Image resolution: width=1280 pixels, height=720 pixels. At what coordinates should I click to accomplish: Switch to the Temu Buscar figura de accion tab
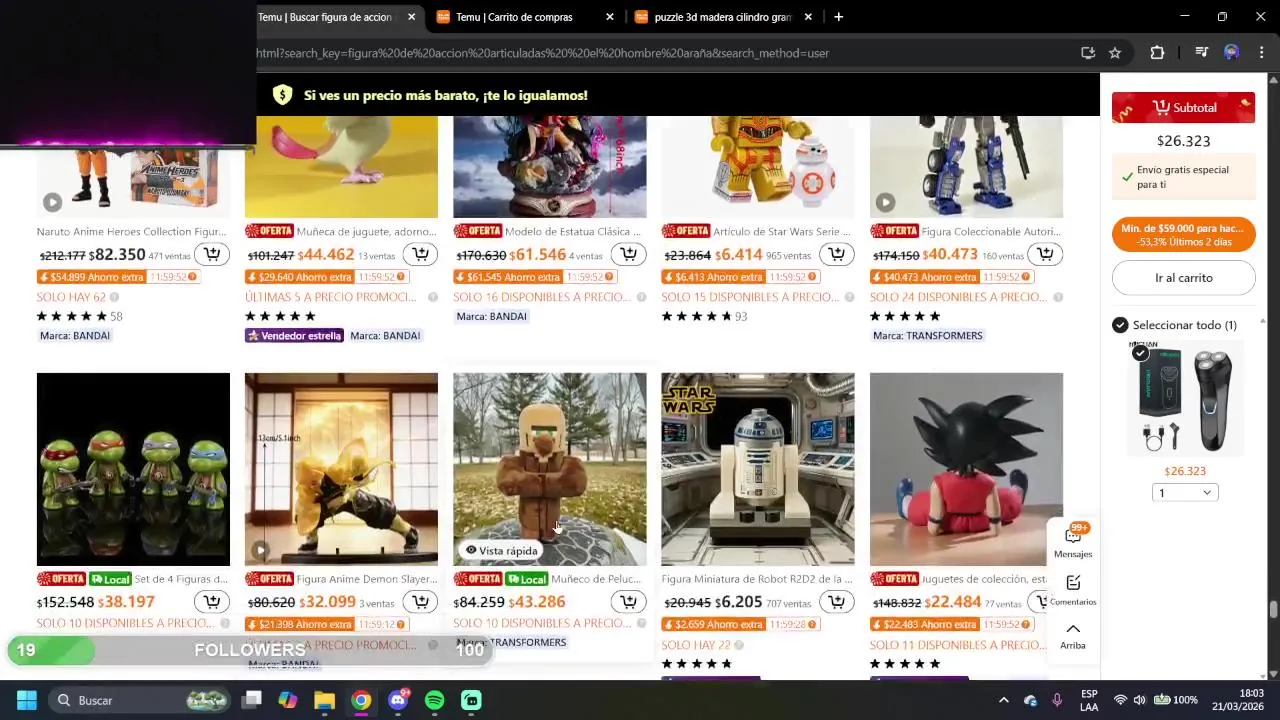325,17
